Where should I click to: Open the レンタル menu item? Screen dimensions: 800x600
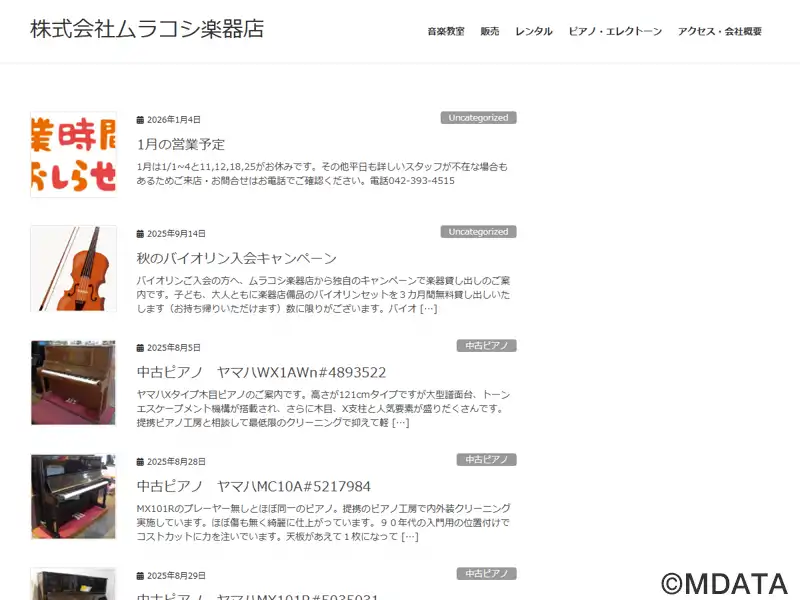coord(534,32)
